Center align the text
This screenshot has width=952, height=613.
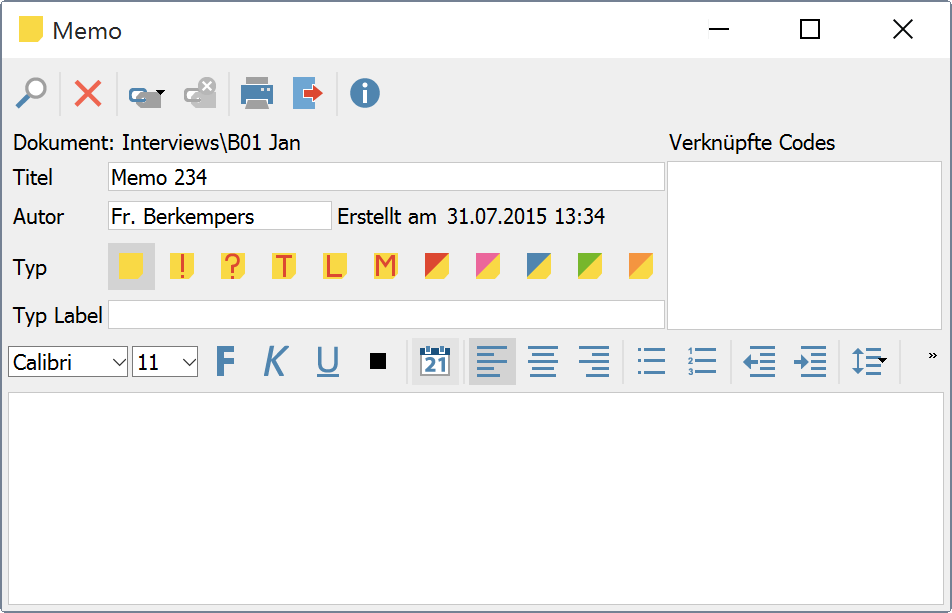[x=543, y=362]
